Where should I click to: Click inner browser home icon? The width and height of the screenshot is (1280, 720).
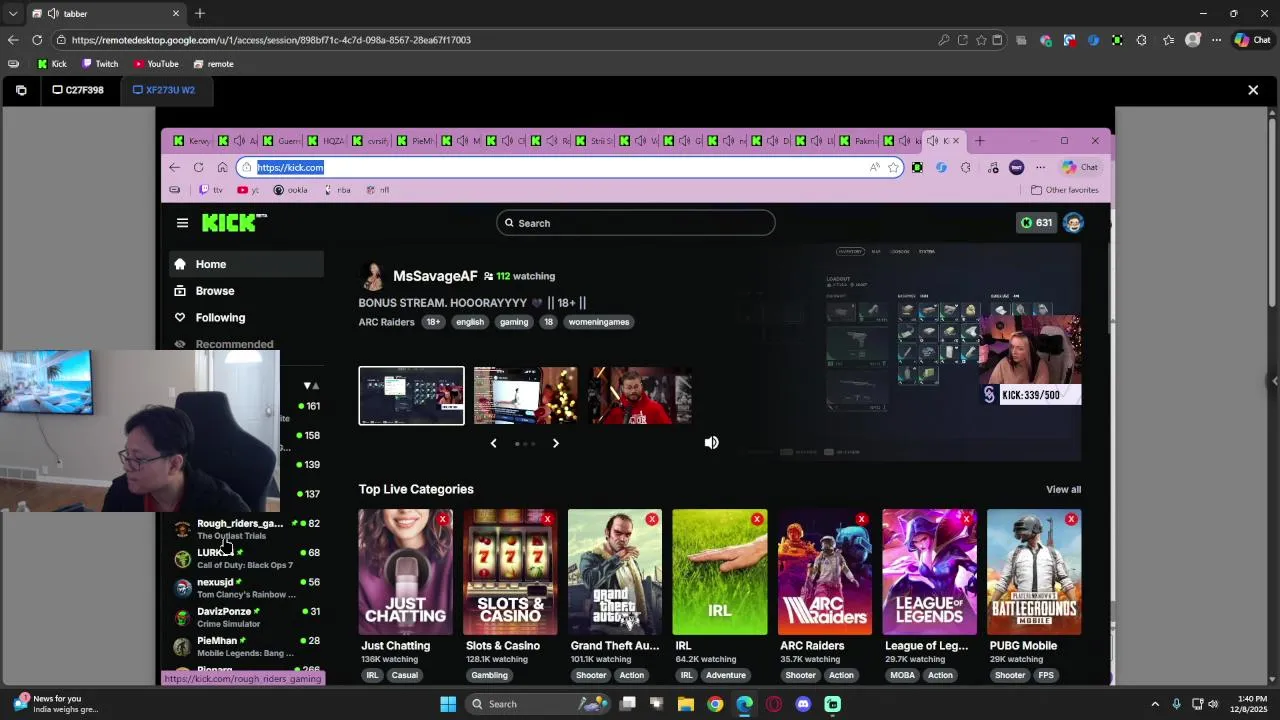[222, 168]
